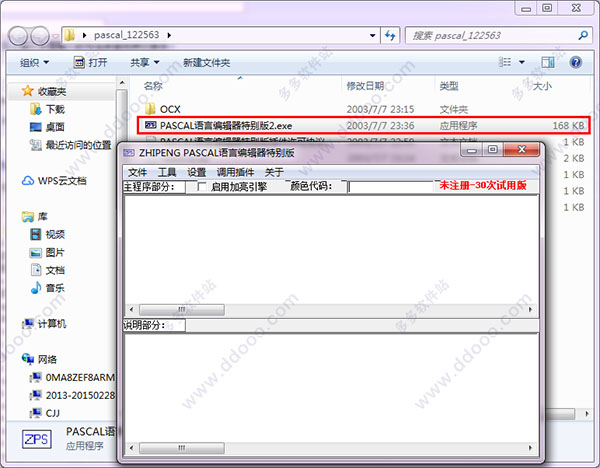Click right arrow of description area scrollbar

coord(530,448)
